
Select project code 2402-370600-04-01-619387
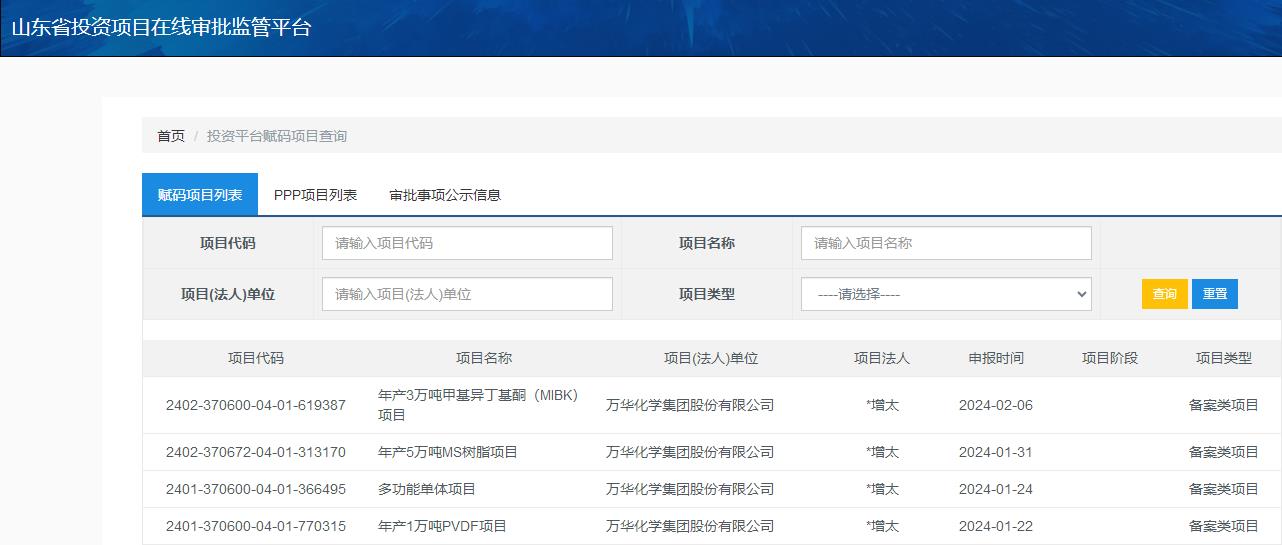click(256, 405)
